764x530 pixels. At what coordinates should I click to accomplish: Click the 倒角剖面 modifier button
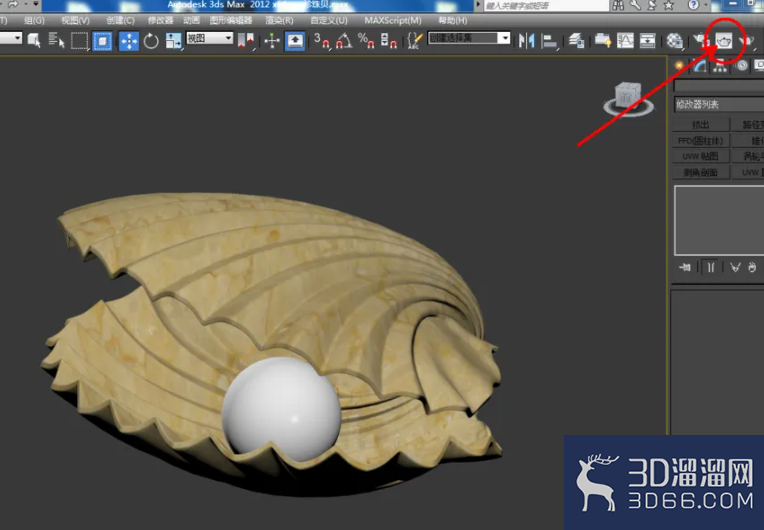pos(701,172)
